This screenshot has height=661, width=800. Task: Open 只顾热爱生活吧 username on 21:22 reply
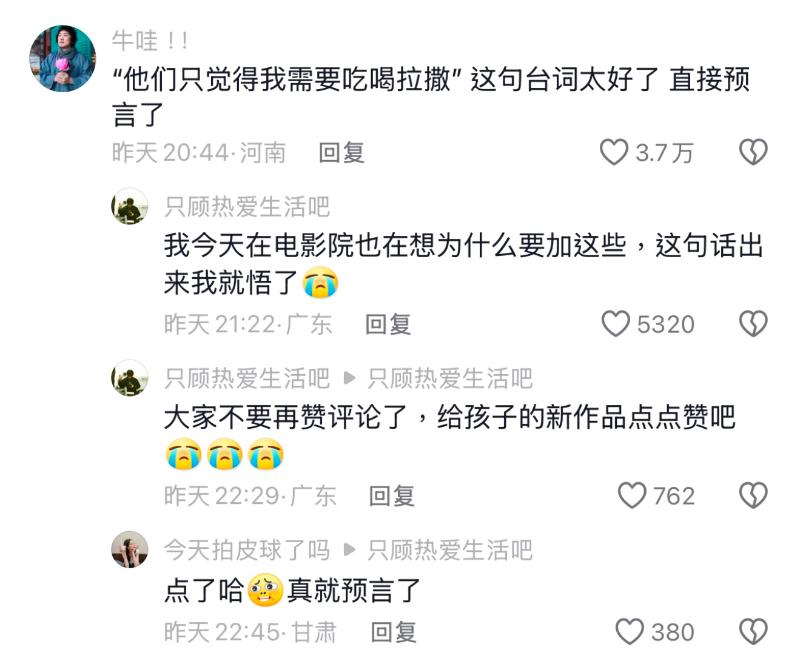coord(247,207)
